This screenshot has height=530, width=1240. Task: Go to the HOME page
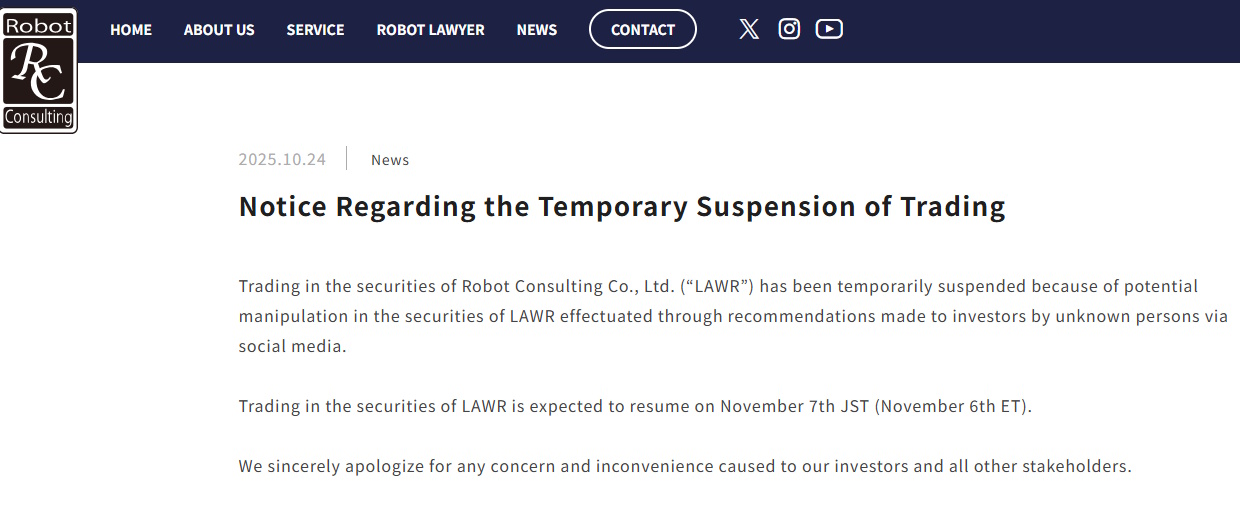[x=131, y=30]
